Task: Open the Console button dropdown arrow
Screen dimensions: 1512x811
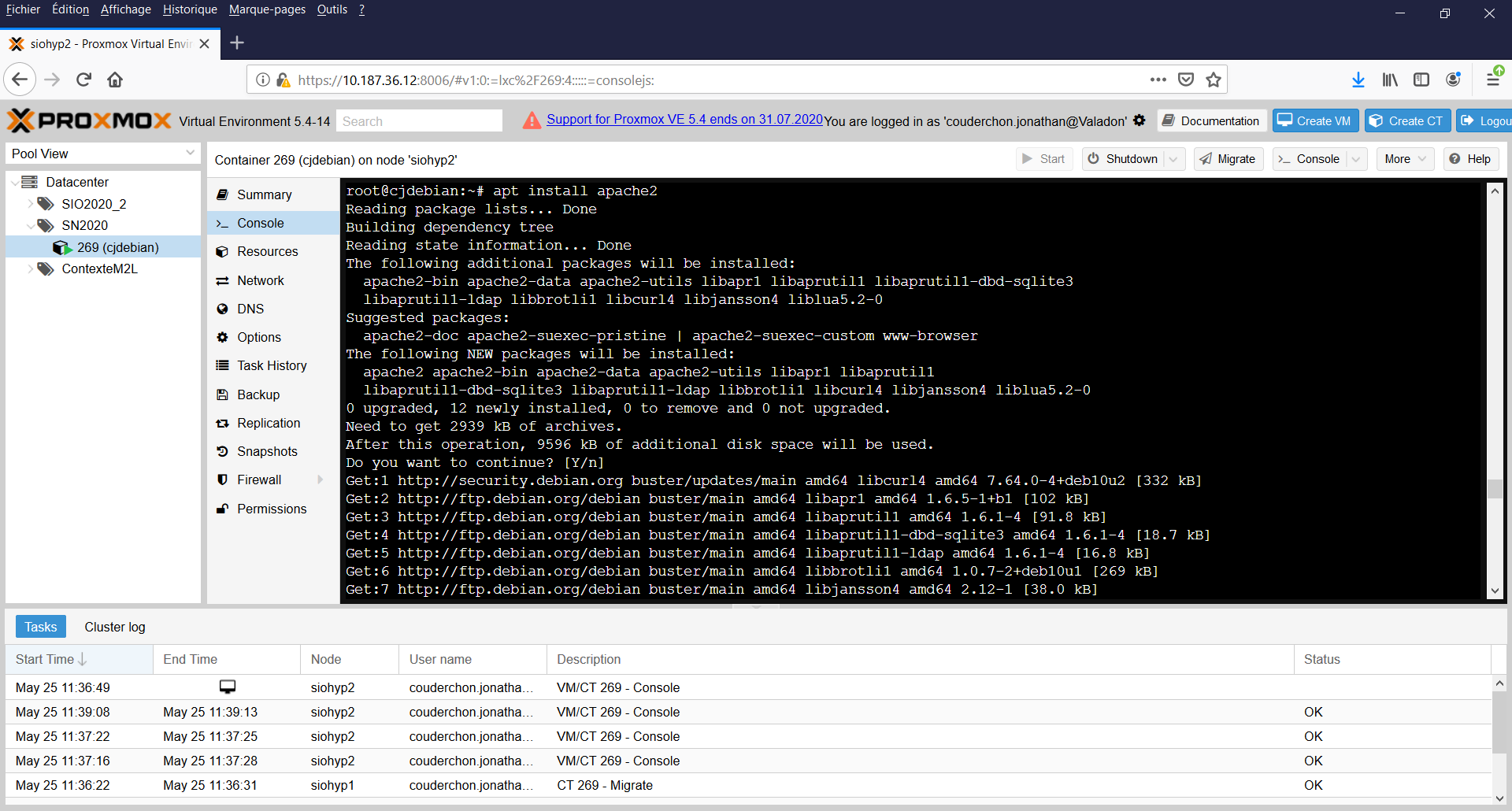Action: [x=1356, y=159]
